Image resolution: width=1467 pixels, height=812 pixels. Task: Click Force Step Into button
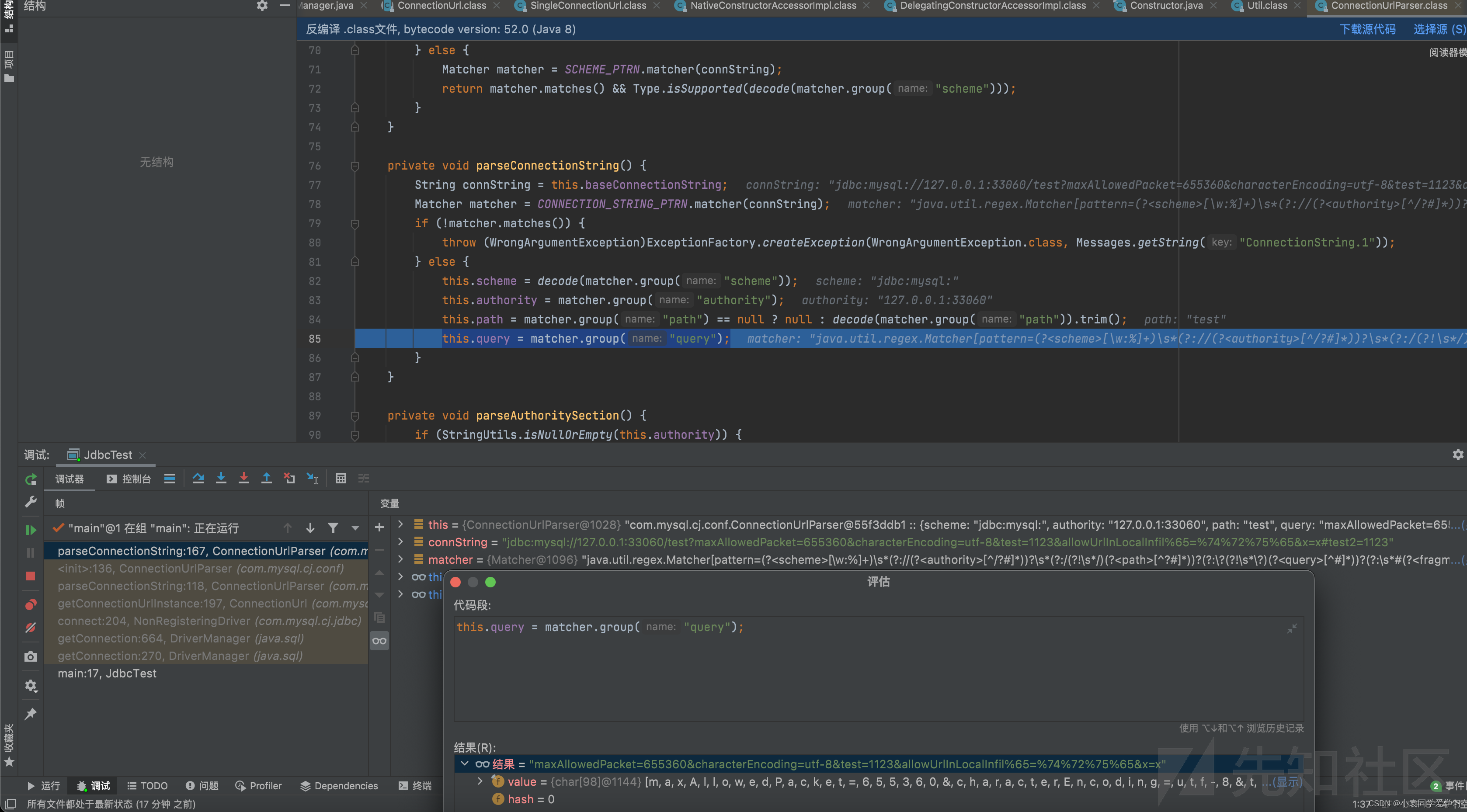tap(244, 478)
